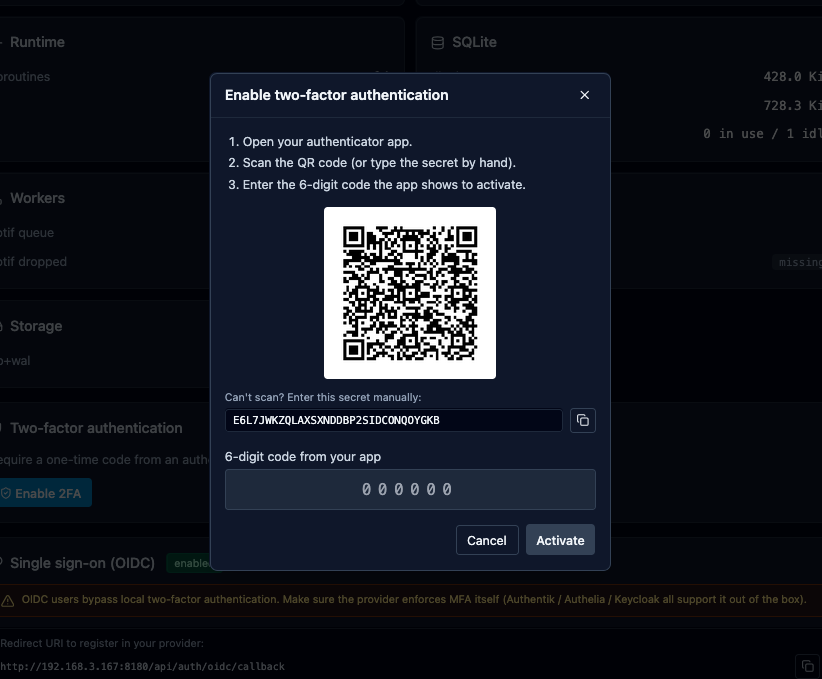Activate two-factor authentication
Image resolution: width=822 pixels, height=679 pixels.
560,540
